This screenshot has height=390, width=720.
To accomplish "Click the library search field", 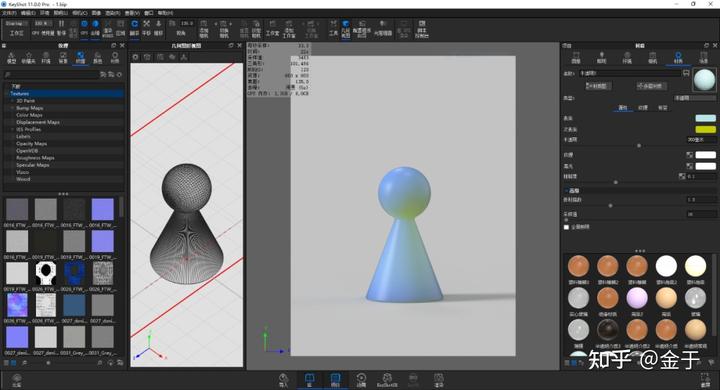I will tap(51, 74).
